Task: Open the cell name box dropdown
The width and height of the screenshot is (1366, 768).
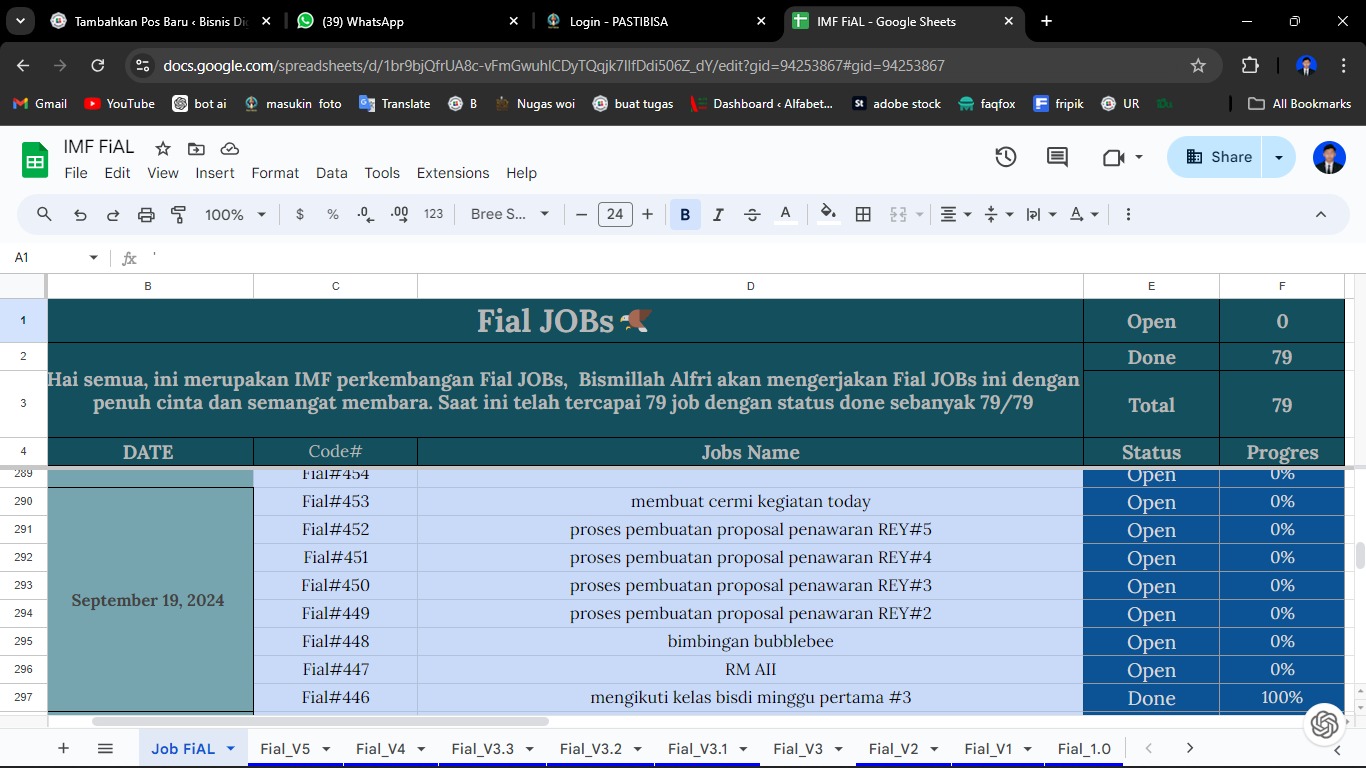Action: tap(94, 258)
